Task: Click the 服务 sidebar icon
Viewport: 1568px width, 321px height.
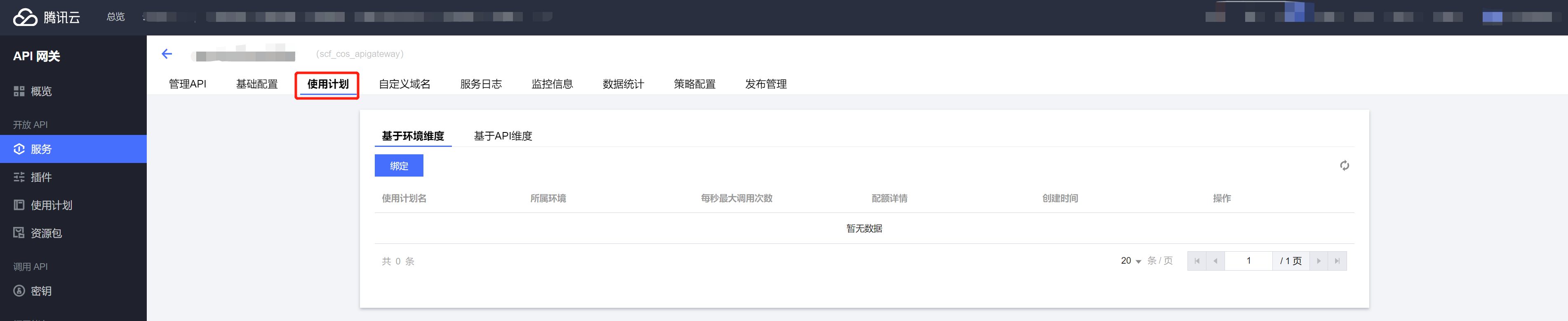Action: (x=19, y=149)
